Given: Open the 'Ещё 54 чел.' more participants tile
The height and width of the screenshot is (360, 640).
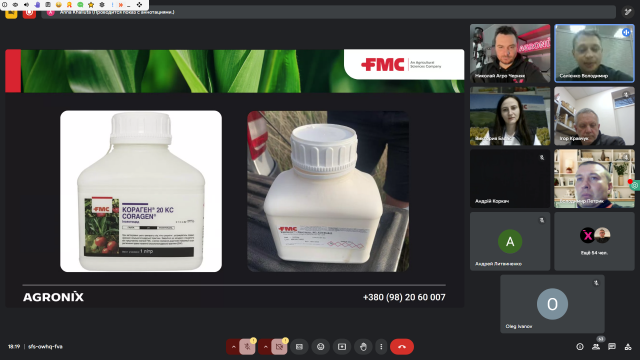Looking at the screenshot, I should 594,241.
